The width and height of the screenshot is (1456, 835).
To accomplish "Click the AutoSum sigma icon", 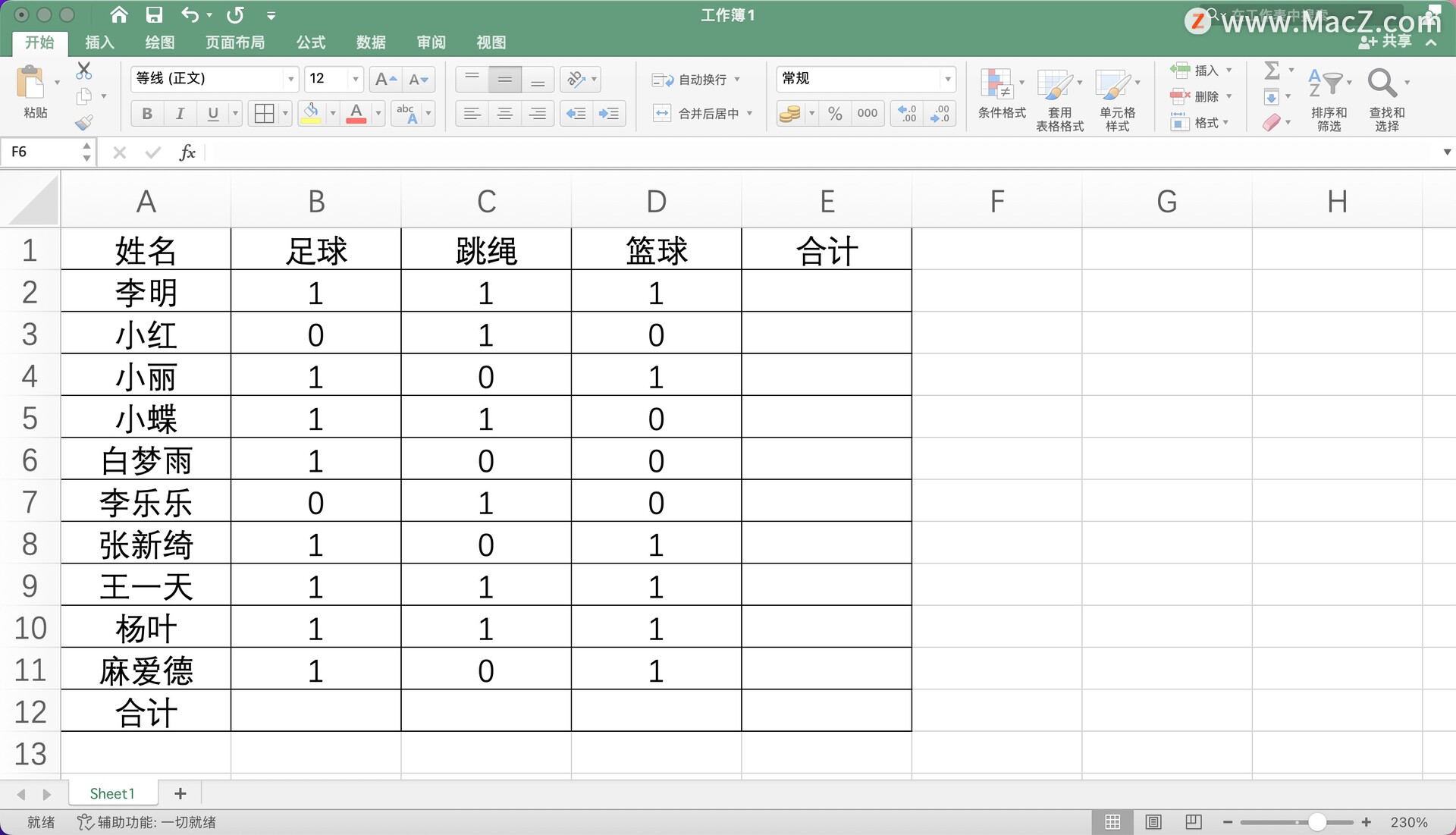I will click(x=1272, y=71).
